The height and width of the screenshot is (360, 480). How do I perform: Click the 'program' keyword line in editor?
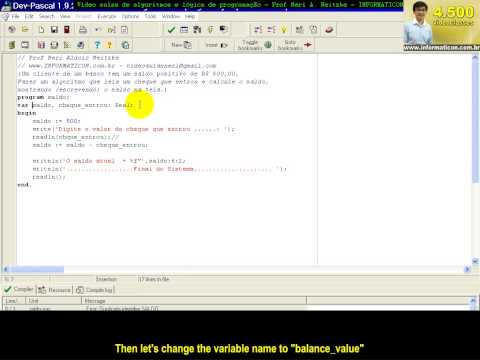43,97
